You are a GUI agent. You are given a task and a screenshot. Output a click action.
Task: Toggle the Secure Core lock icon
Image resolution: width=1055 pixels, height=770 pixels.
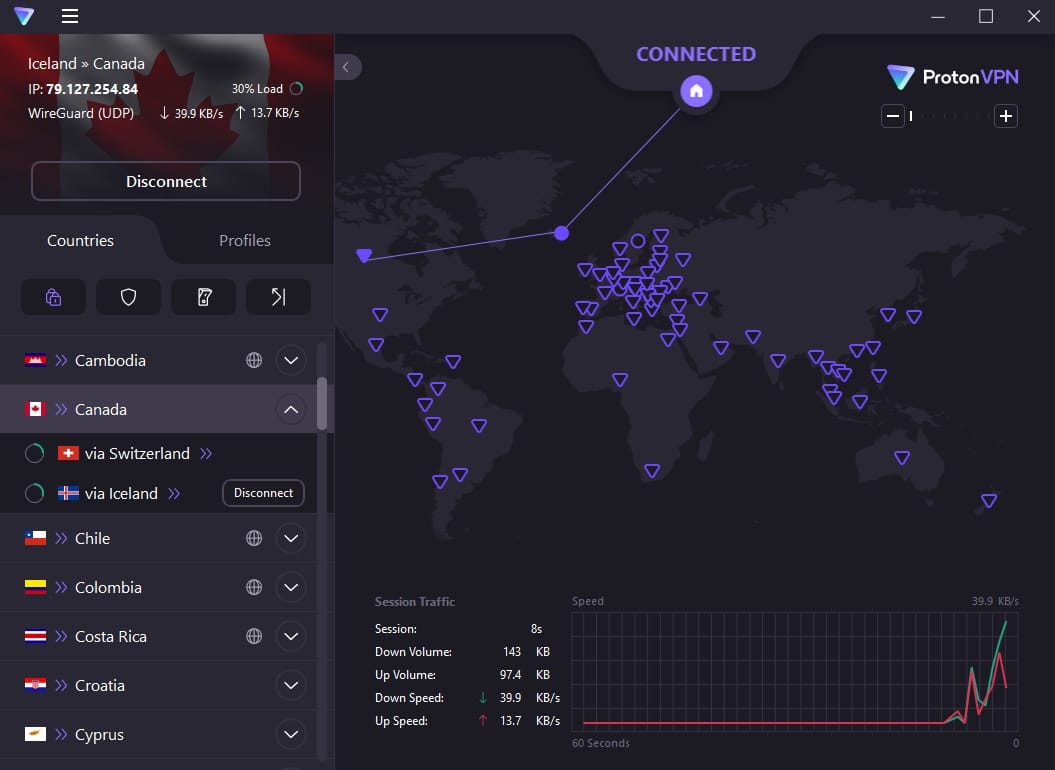(x=53, y=297)
